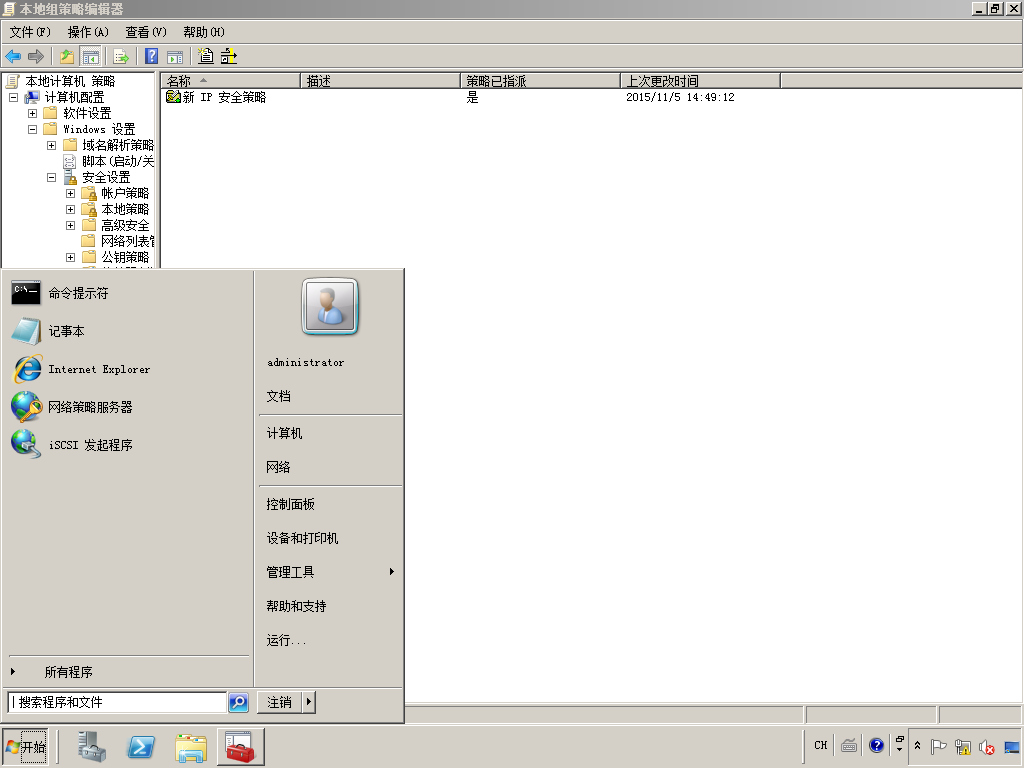Image resolution: width=1024 pixels, height=768 pixels.
Task: Click the Action Center flag tray icon
Action: (x=938, y=746)
